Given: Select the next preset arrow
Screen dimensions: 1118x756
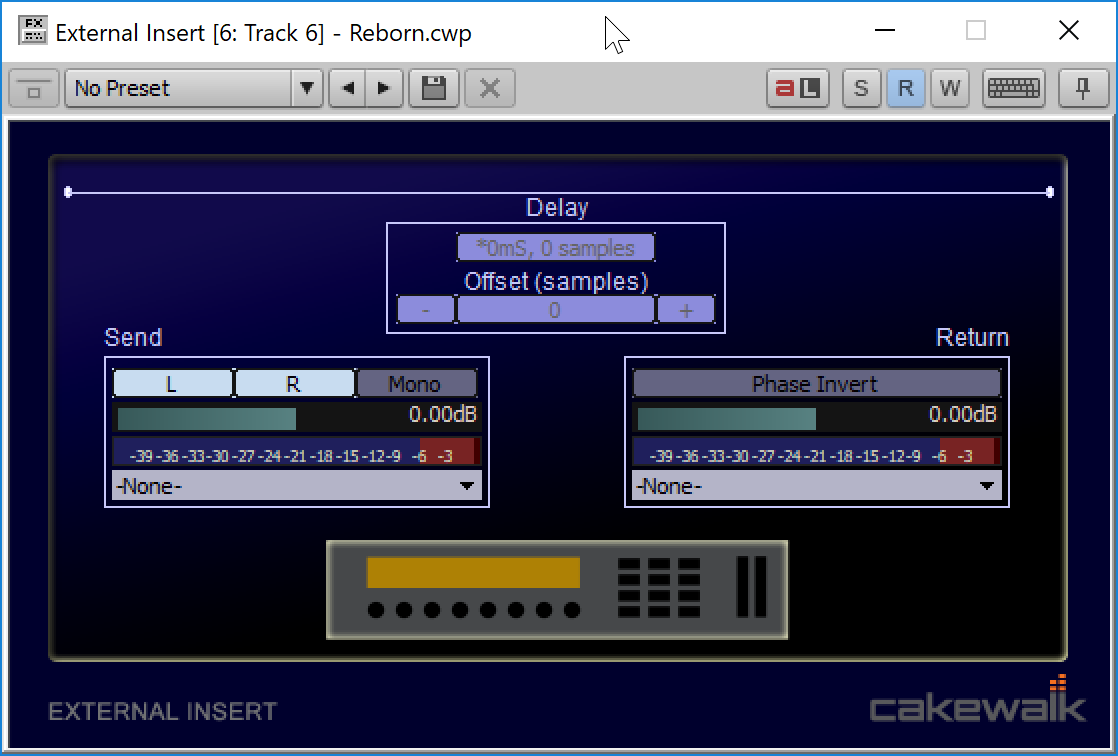Looking at the screenshot, I should pyautogui.click(x=383, y=88).
